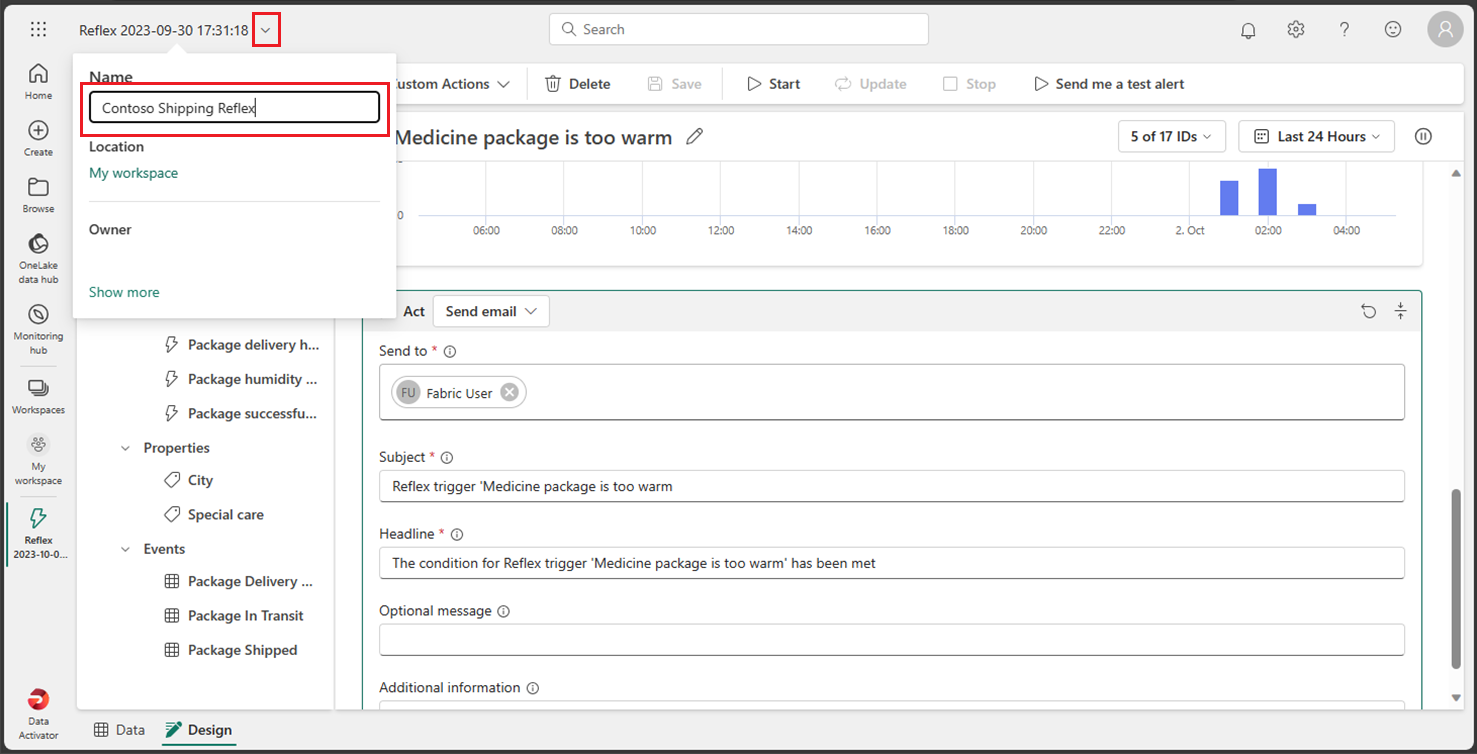Open Last 24 Hours time range
Viewport: 1477px width, 754px height.
pos(1316,136)
